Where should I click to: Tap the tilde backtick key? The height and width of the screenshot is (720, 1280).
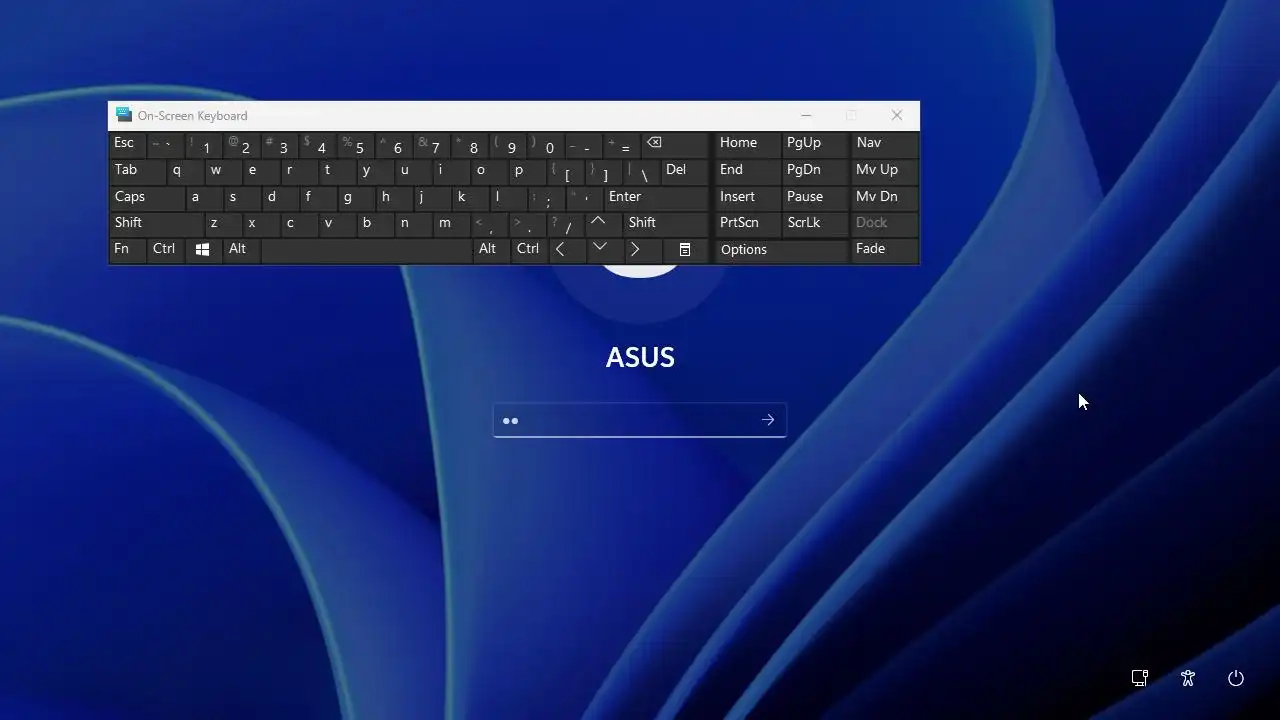[x=165, y=144]
